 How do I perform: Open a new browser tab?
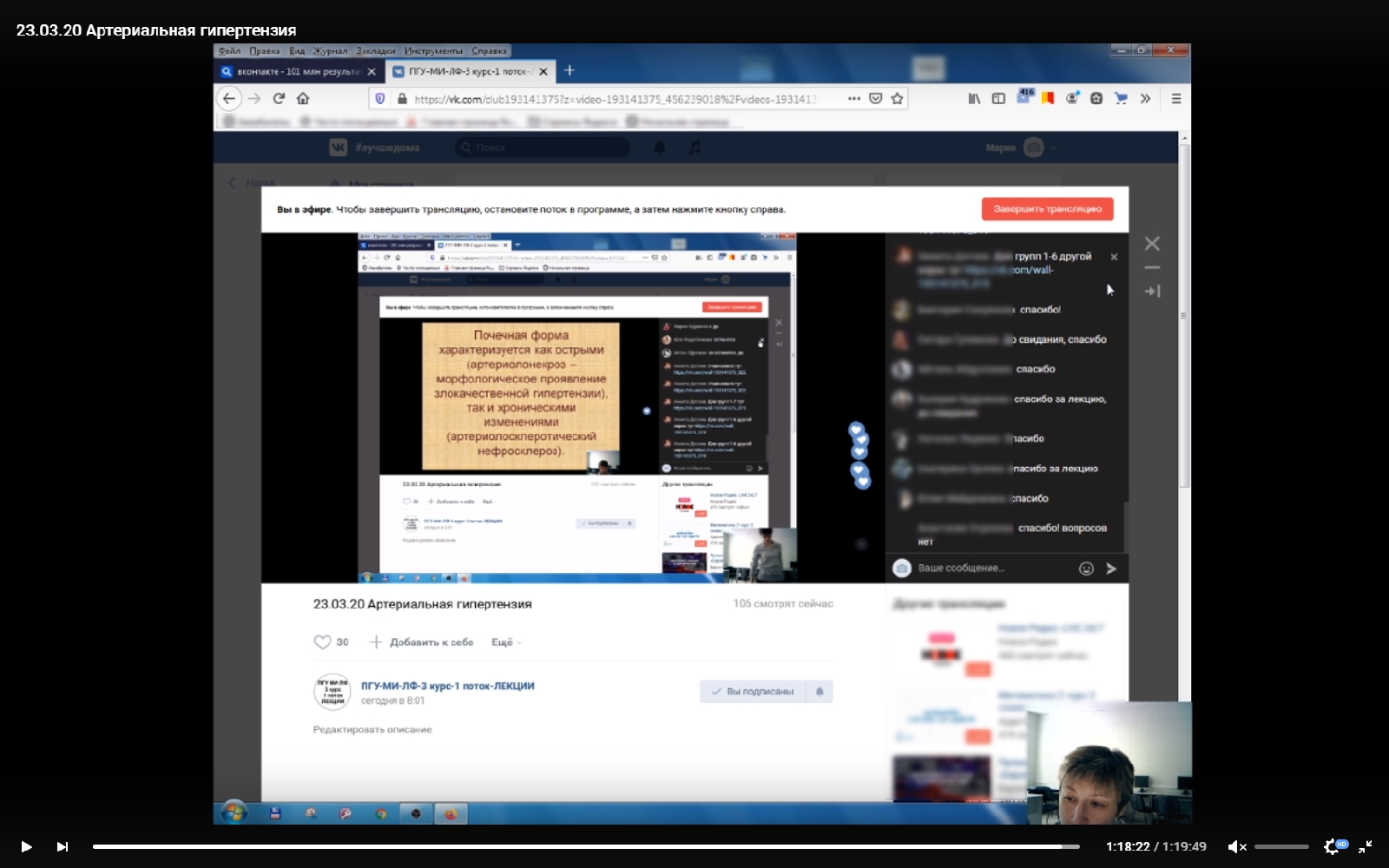tap(569, 70)
